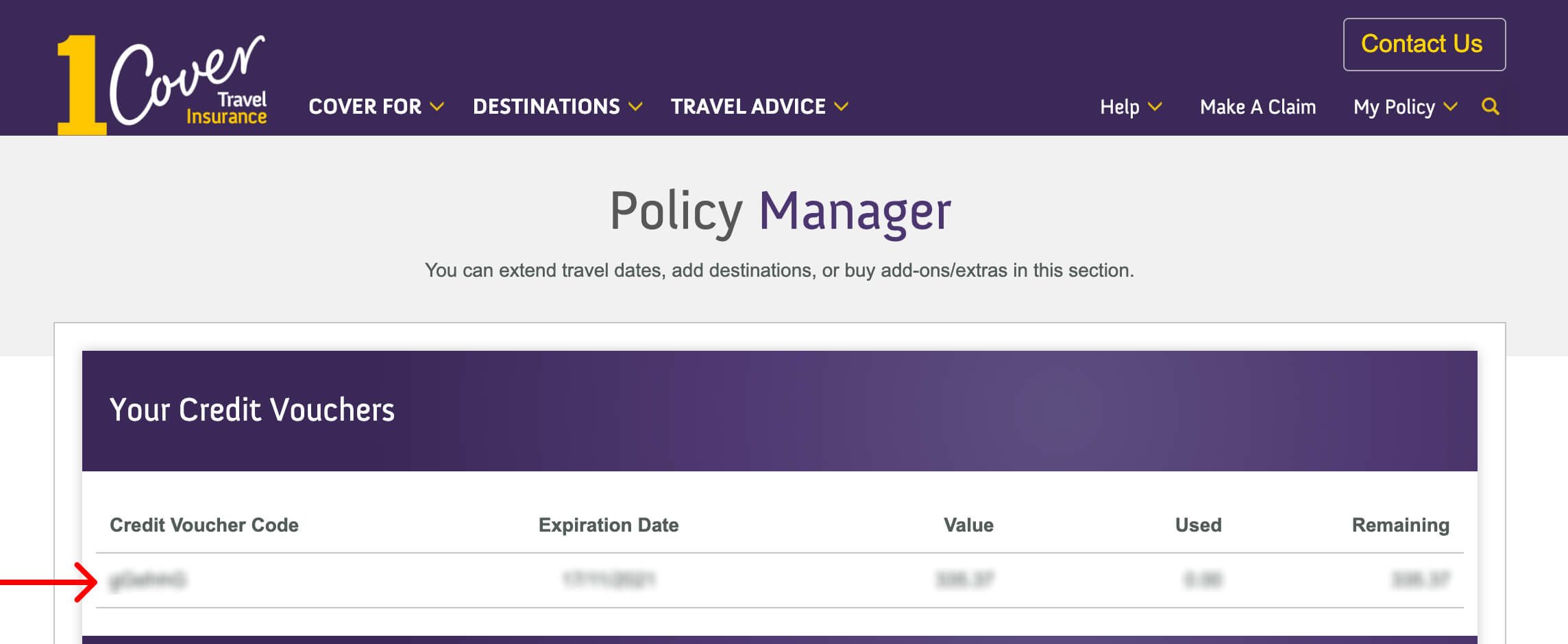Click the Policy Manager page heading

pyautogui.click(x=780, y=211)
